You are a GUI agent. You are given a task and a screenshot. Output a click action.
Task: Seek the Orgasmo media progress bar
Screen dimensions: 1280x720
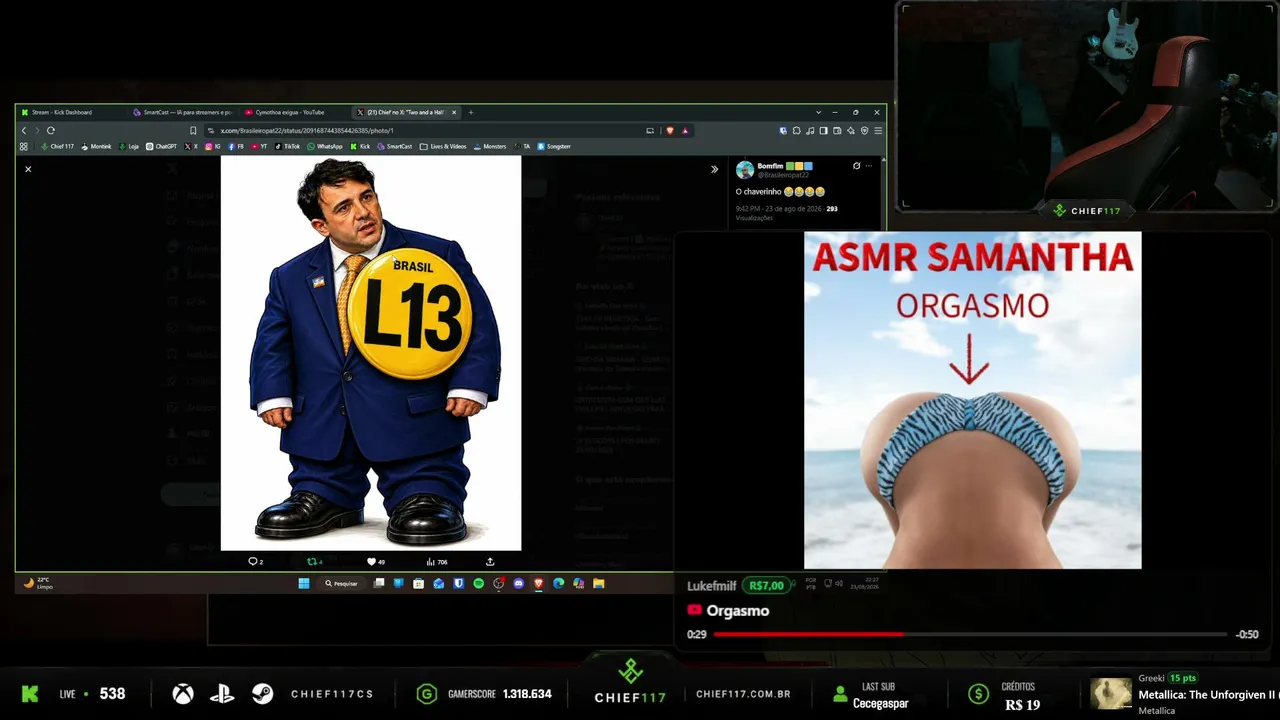970,634
